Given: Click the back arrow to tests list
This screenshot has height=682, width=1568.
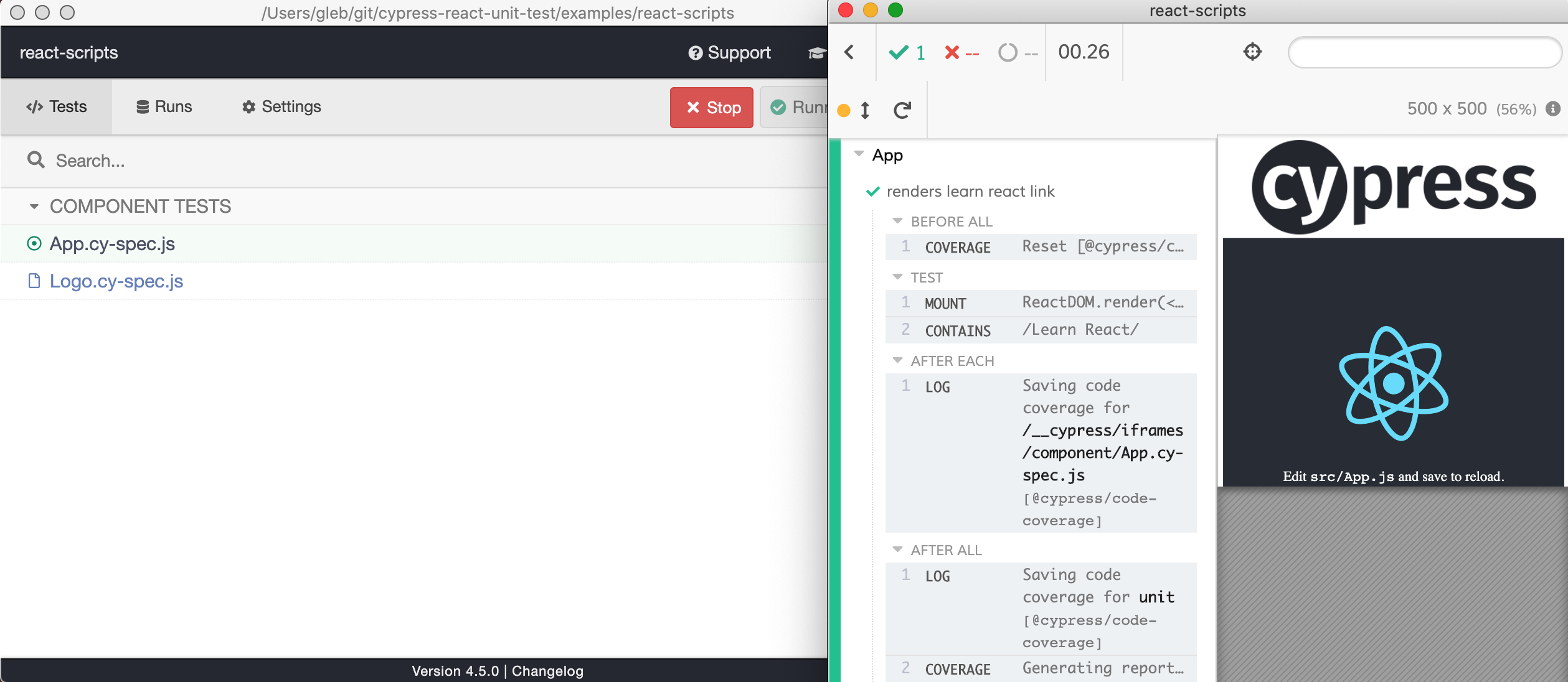Looking at the screenshot, I should click(x=849, y=52).
